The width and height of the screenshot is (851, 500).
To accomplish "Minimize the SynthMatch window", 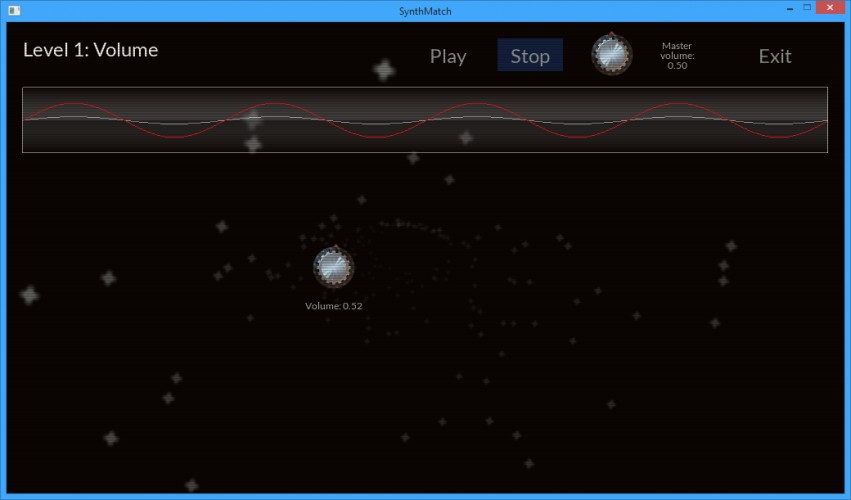I will coord(790,8).
